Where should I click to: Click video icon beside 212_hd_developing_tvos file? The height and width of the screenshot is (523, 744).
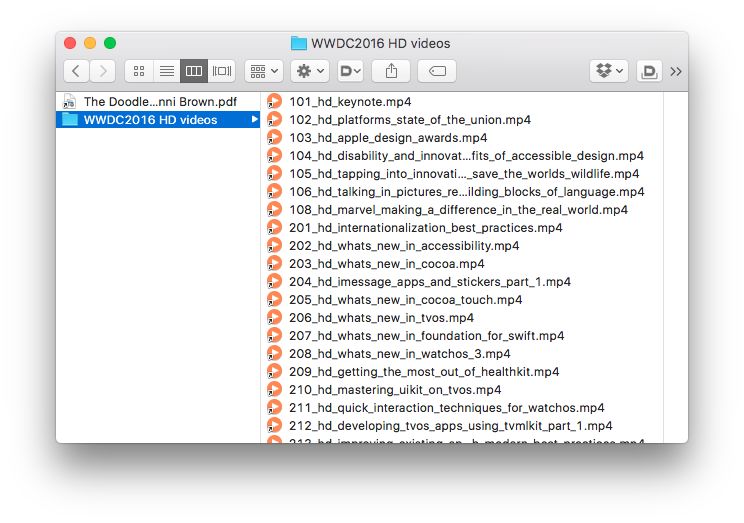click(x=274, y=426)
